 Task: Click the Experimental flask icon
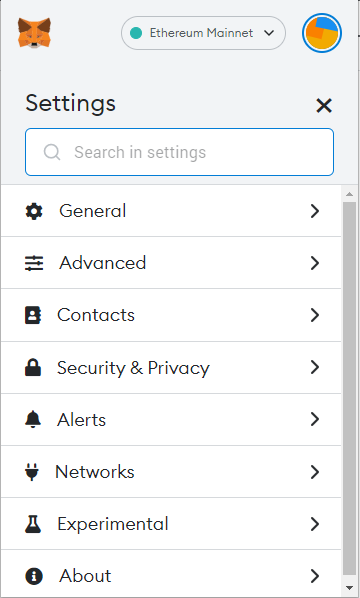[x=33, y=524]
